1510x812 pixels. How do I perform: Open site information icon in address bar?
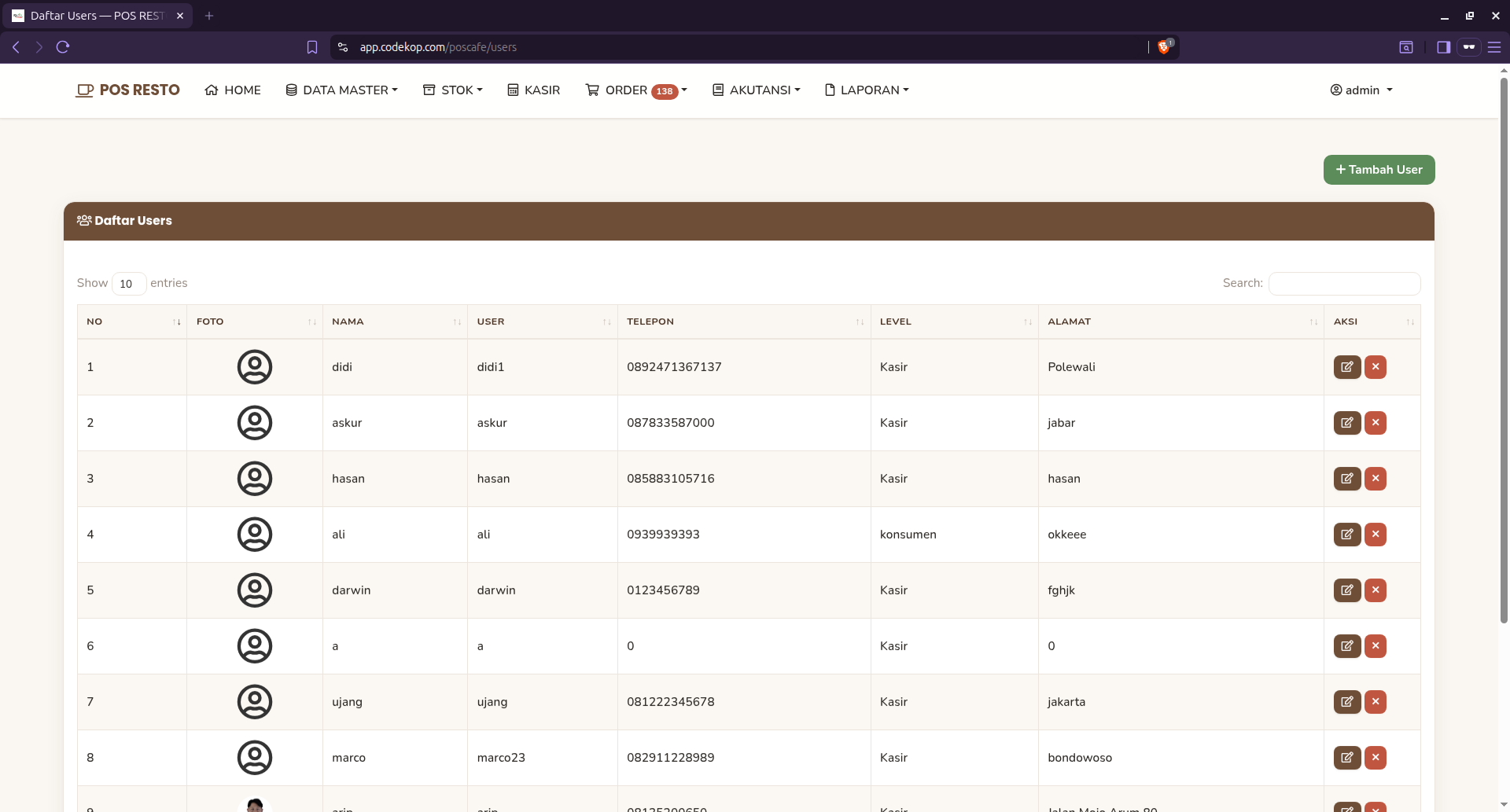pyautogui.click(x=343, y=47)
